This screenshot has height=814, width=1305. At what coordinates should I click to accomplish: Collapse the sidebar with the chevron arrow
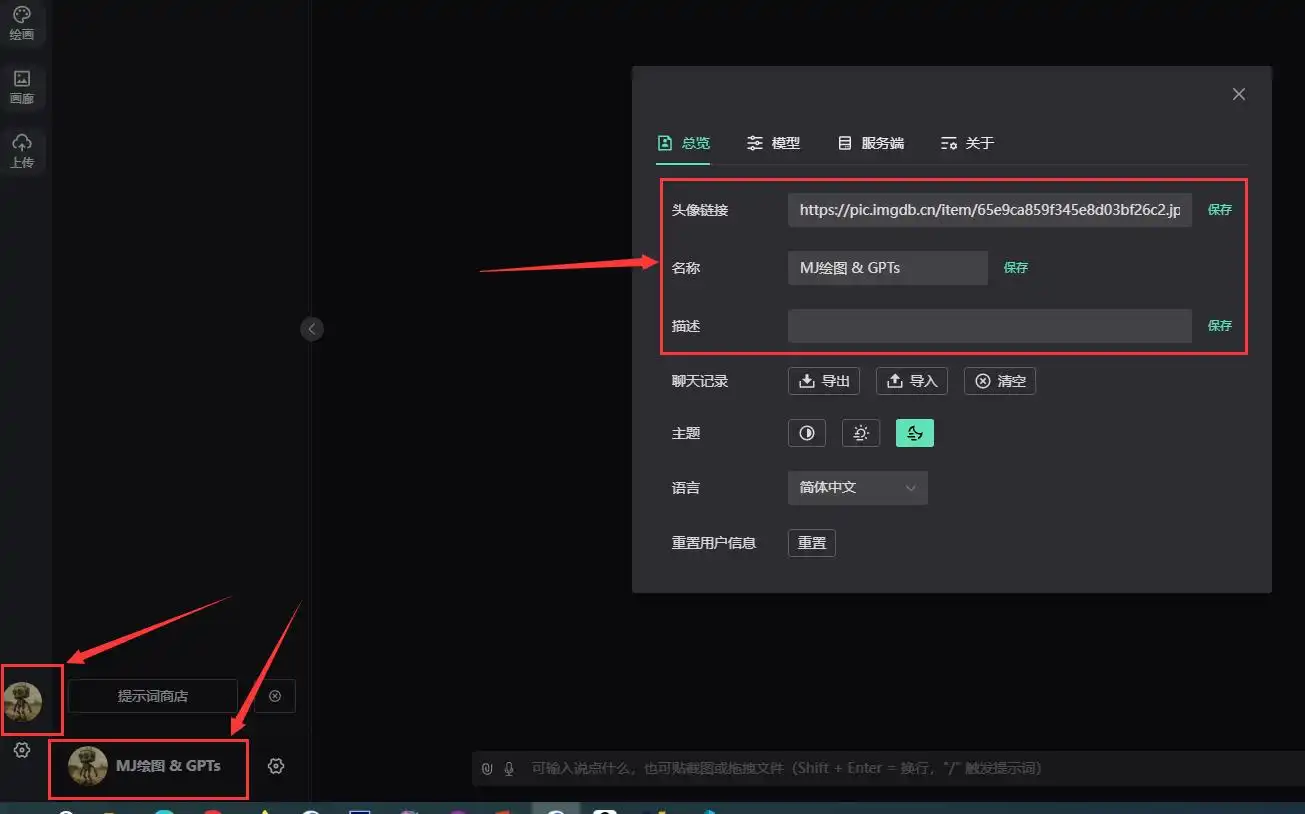(x=311, y=328)
